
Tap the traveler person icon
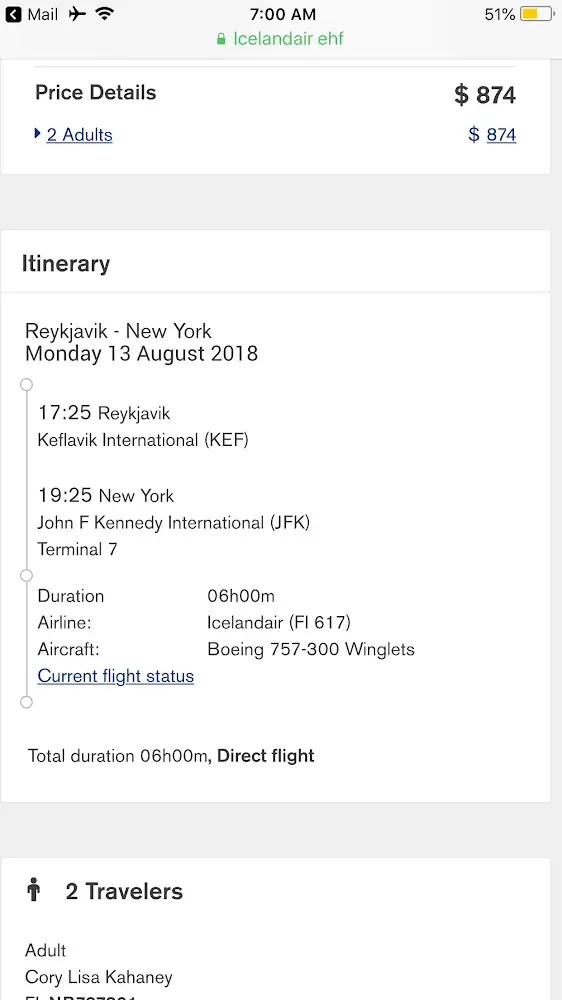coord(34,889)
